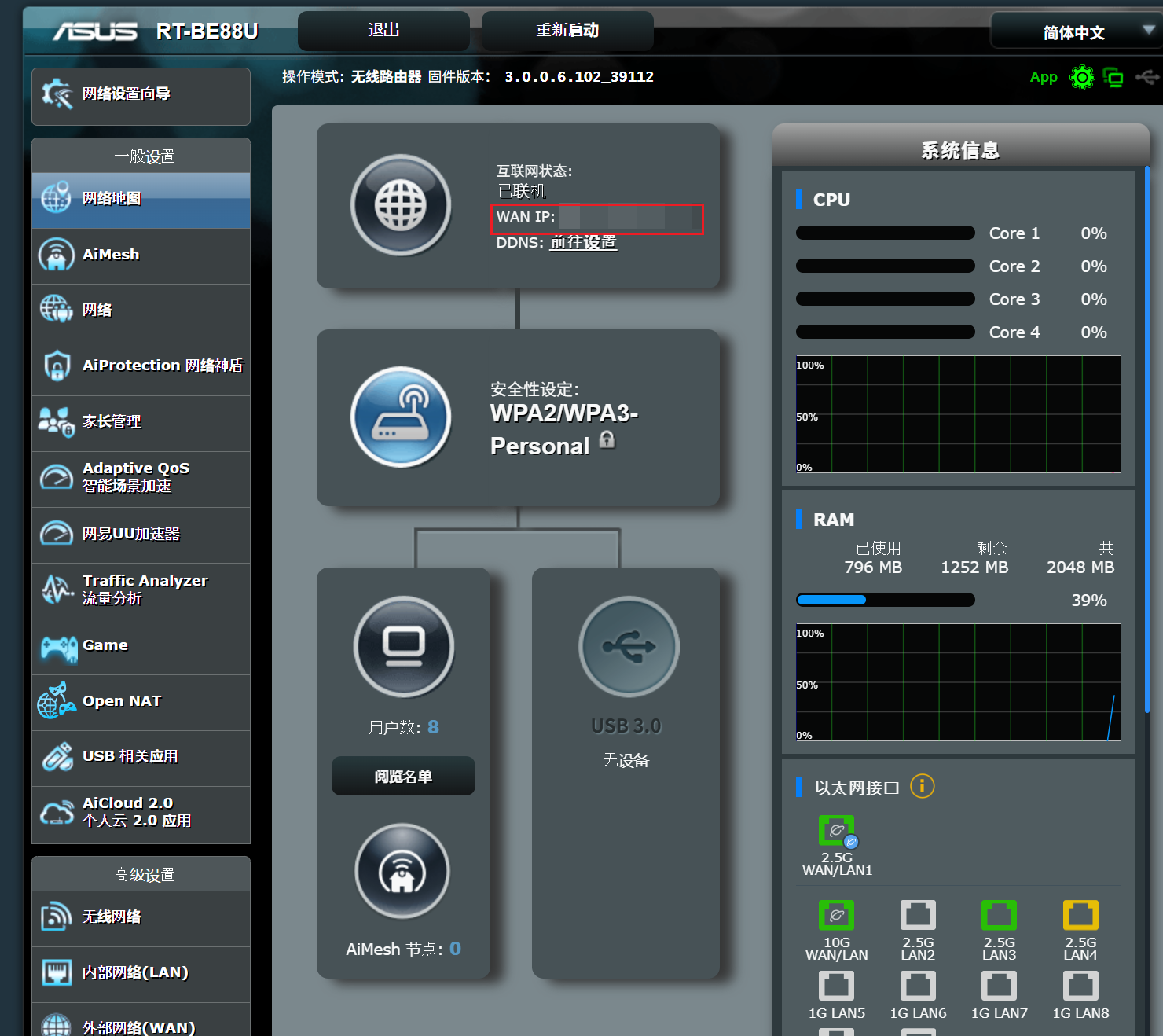
Task: Click the 2.5G WAN/LAN1 port icon
Action: click(837, 831)
